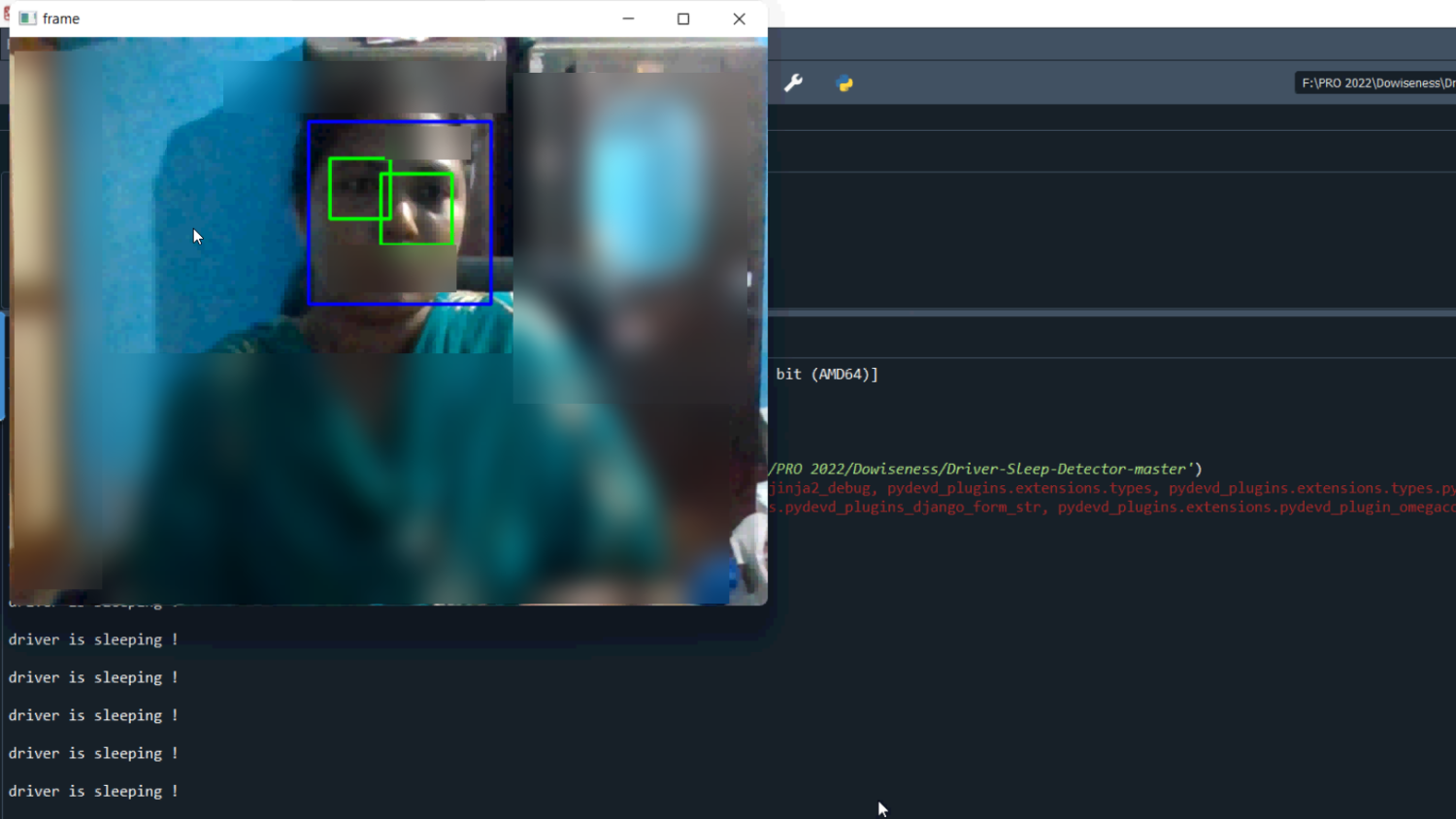Open preferences with the wrench icon
Viewport: 1456px width, 819px height.
click(794, 83)
